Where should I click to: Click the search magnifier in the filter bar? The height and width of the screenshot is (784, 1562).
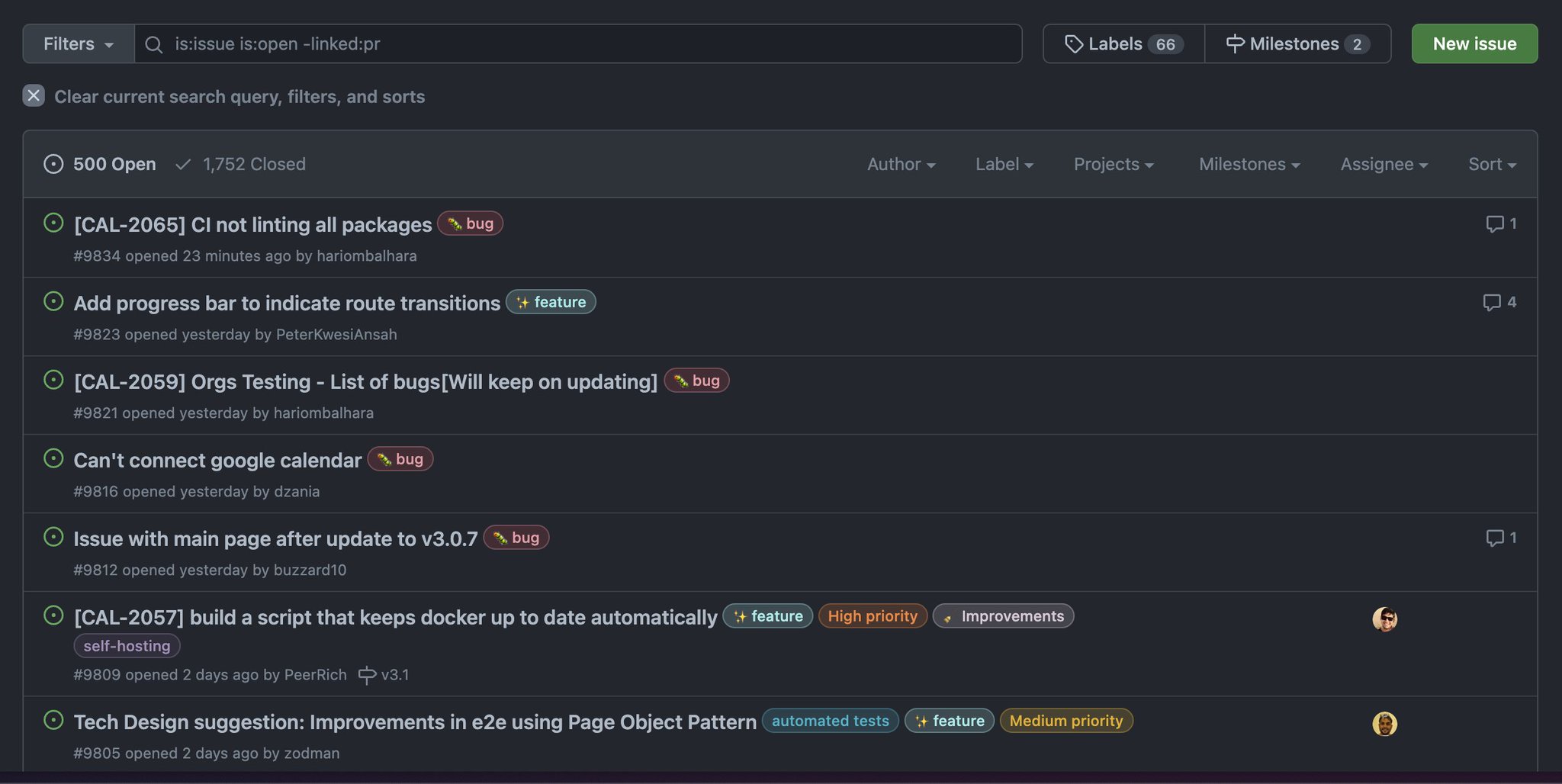(155, 43)
